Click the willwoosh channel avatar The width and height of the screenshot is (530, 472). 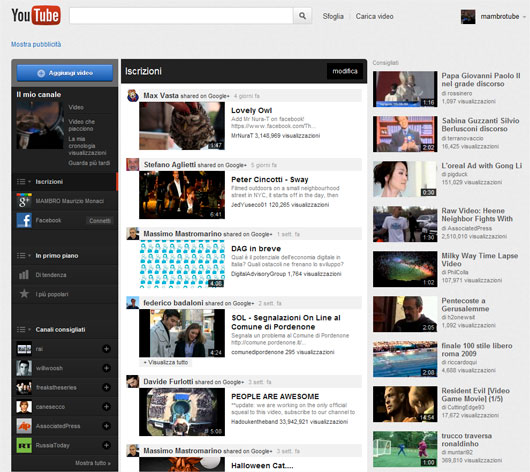[24, 368]
